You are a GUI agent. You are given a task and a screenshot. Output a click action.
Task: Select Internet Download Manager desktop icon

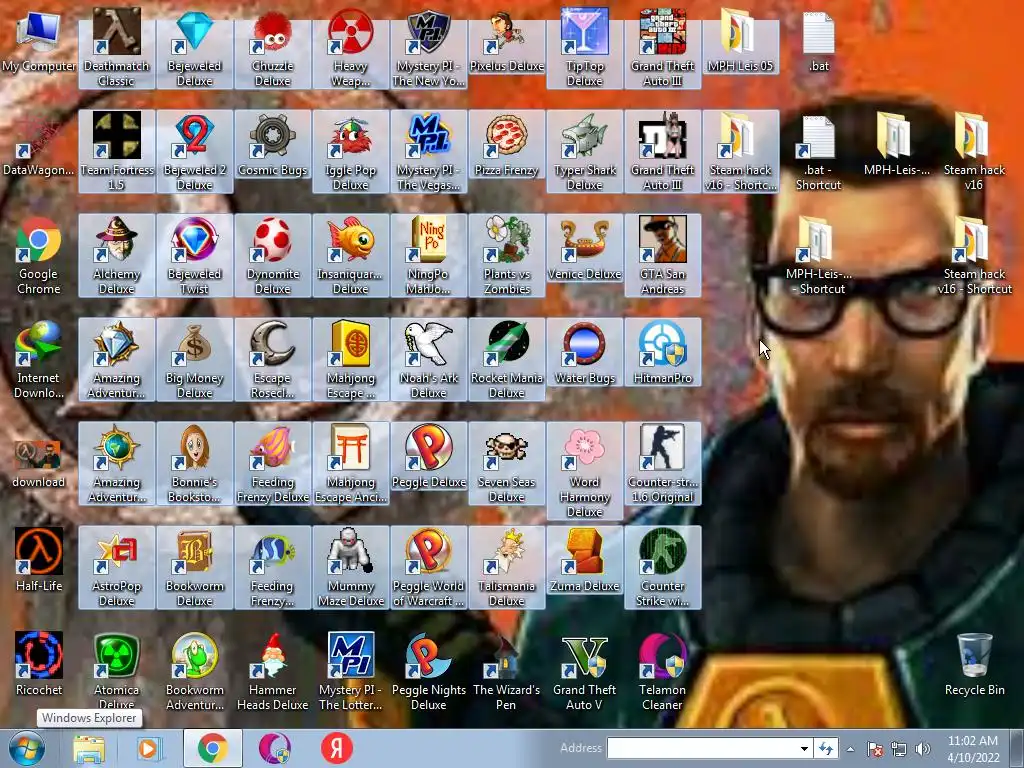[39, 359]
